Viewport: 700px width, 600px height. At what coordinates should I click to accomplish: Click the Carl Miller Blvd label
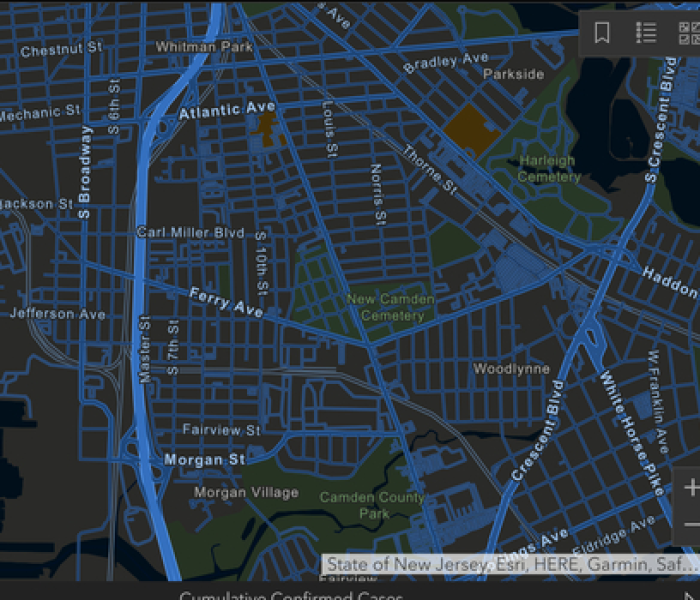click(x=191, y=233)
